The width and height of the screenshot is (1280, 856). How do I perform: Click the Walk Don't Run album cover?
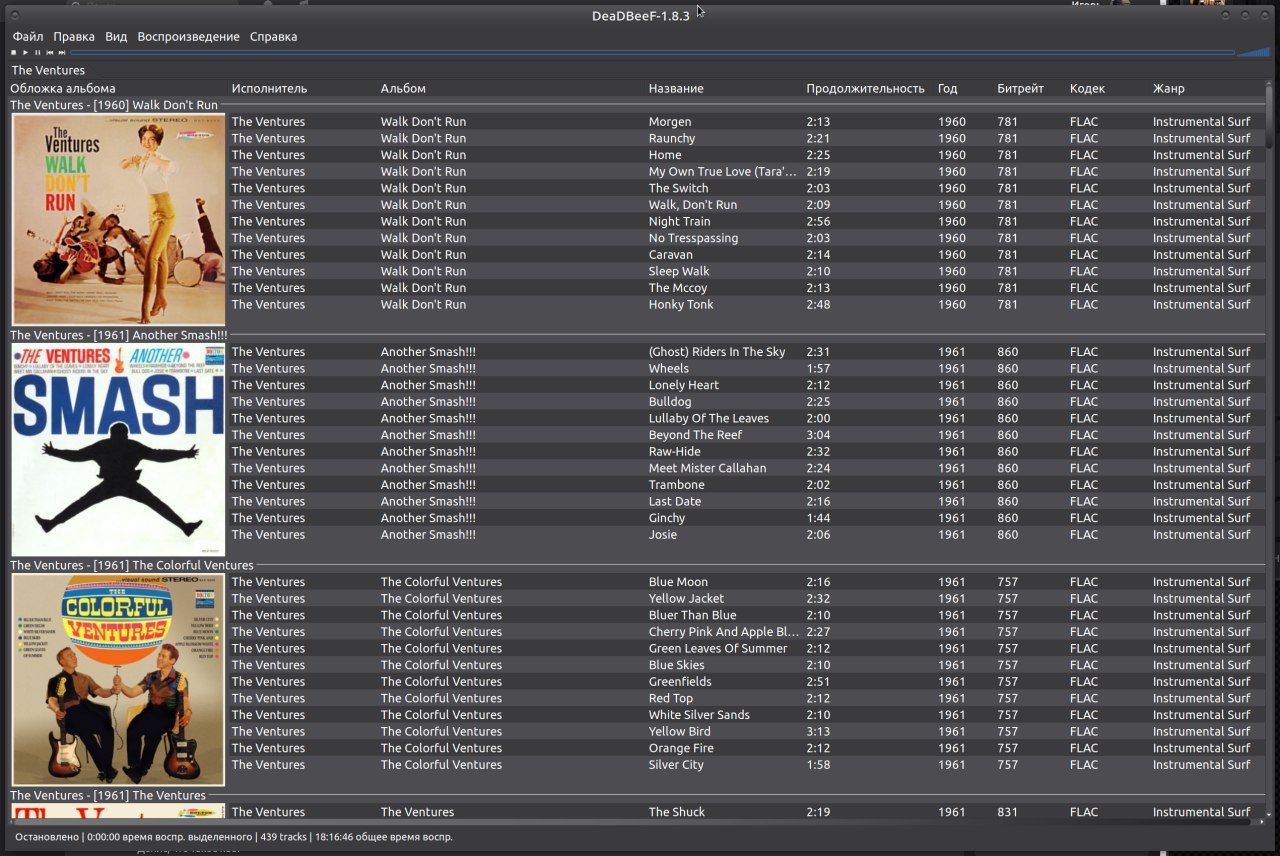tap(118, 219)
